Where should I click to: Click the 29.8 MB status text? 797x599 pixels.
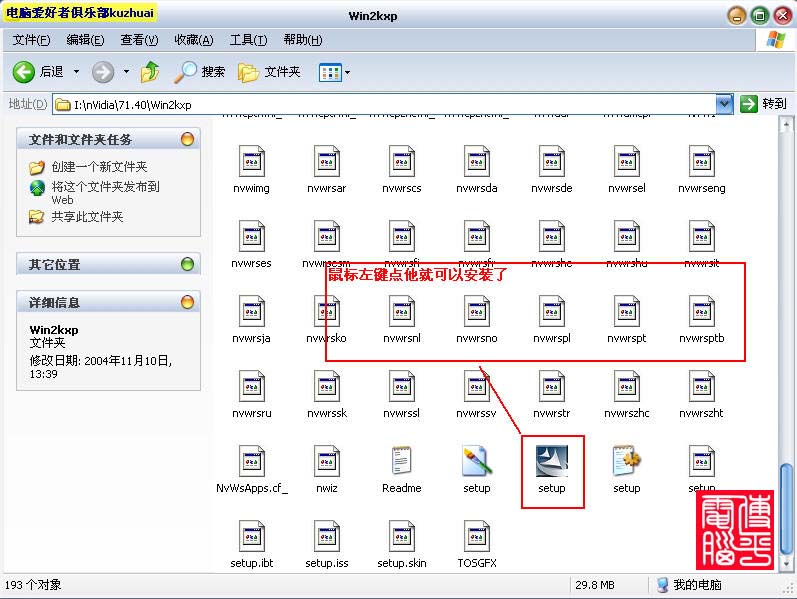pos(595,585)
